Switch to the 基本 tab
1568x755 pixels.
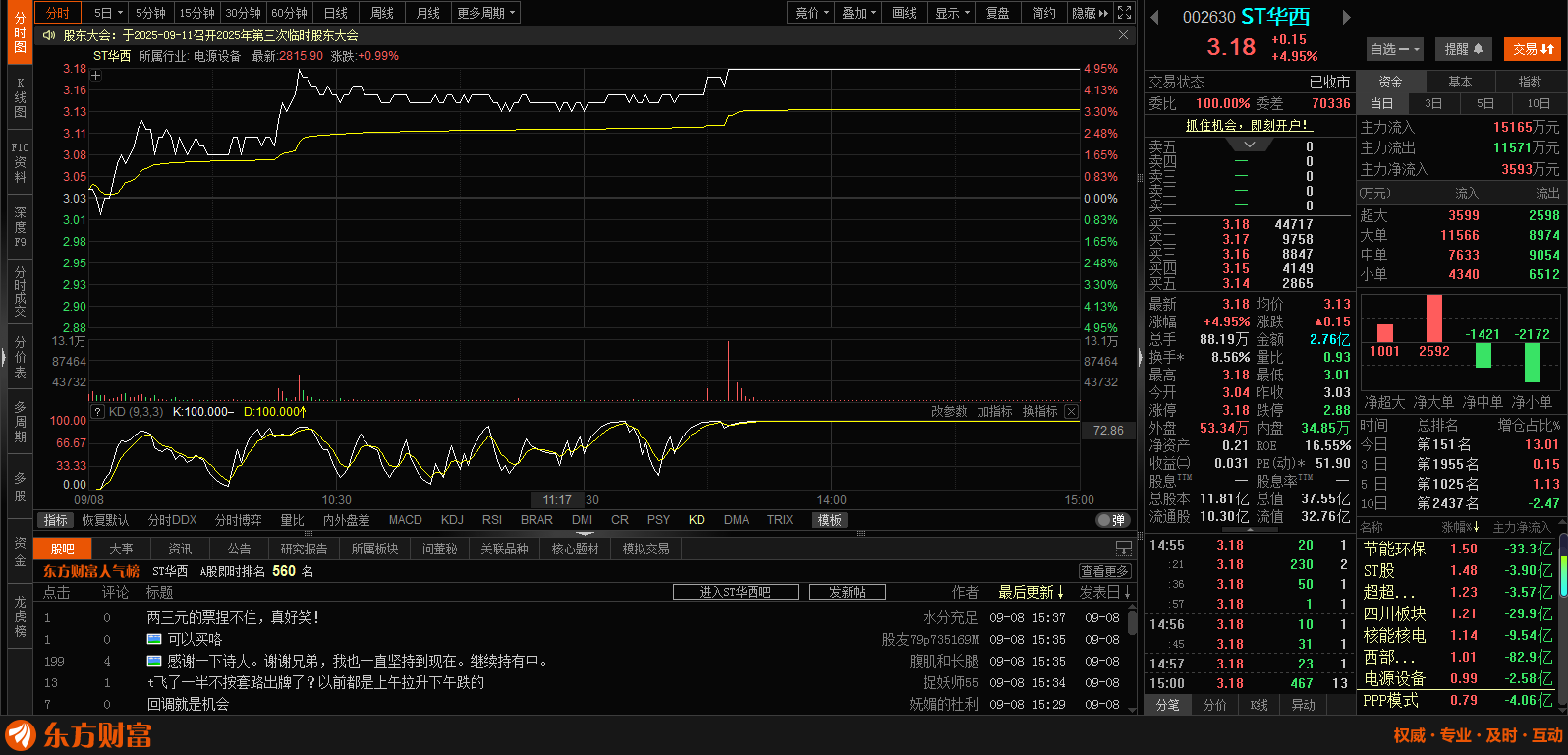coord(1460,82)
